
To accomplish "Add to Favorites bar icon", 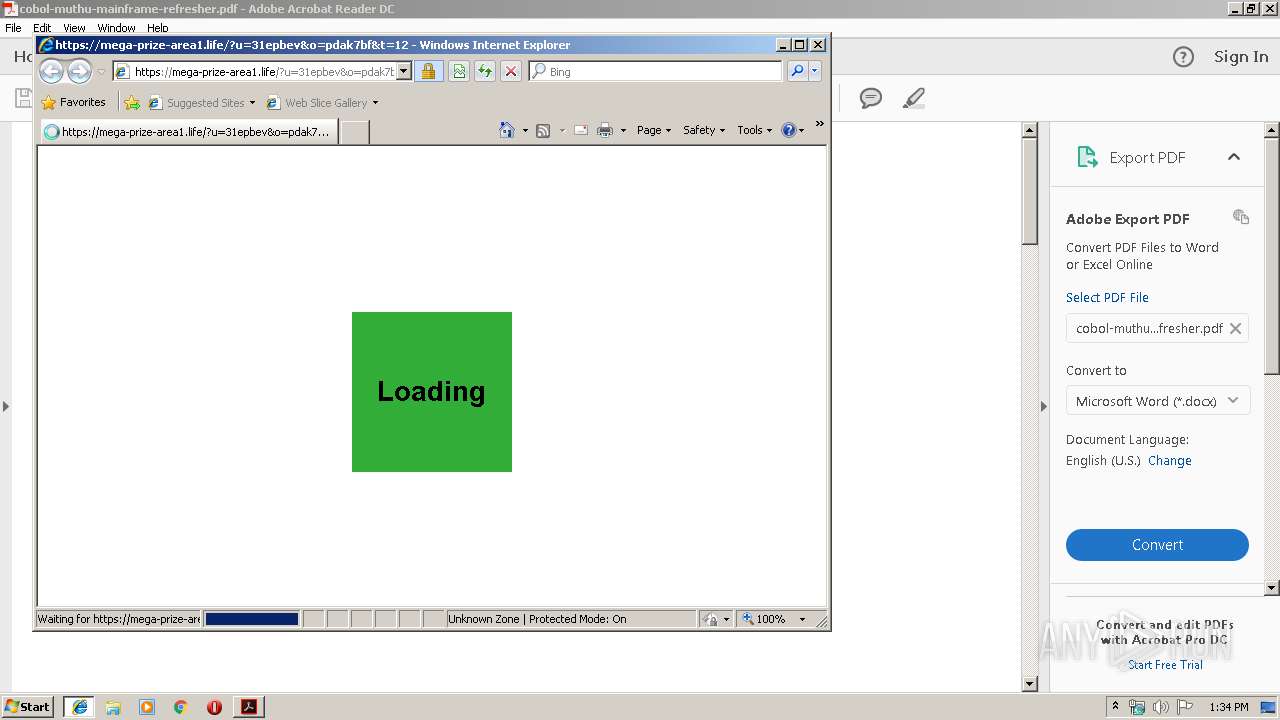I will click(132, 102).
